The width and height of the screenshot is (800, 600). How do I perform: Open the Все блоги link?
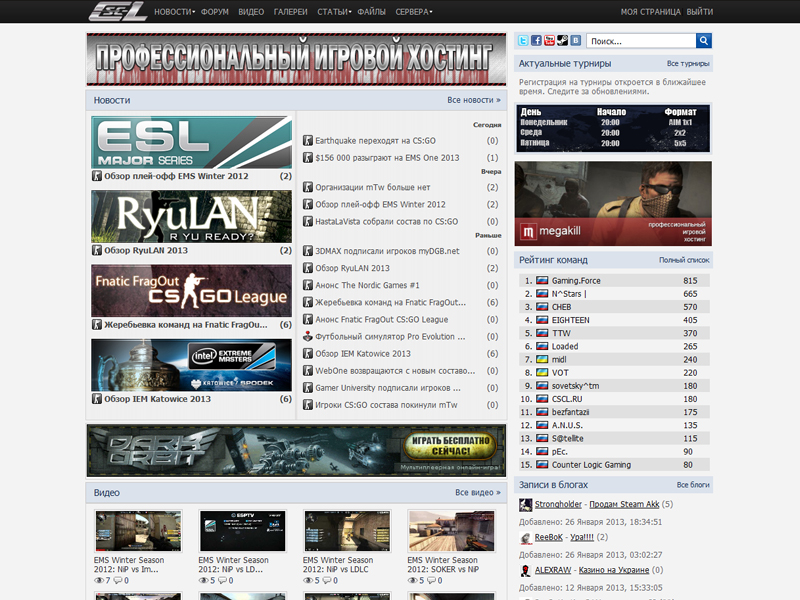pyautogui.click(x=693, y=485)
